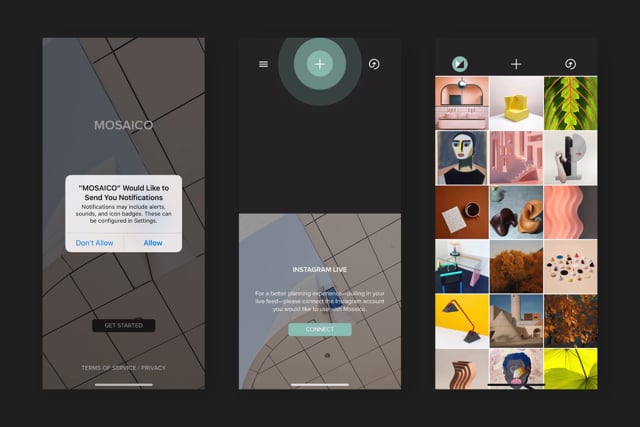Image resolution: width=640 pixels, height=427 pixels.
Task: Open the brown abstract sculptures thumbnail
Action: point(516,212)
